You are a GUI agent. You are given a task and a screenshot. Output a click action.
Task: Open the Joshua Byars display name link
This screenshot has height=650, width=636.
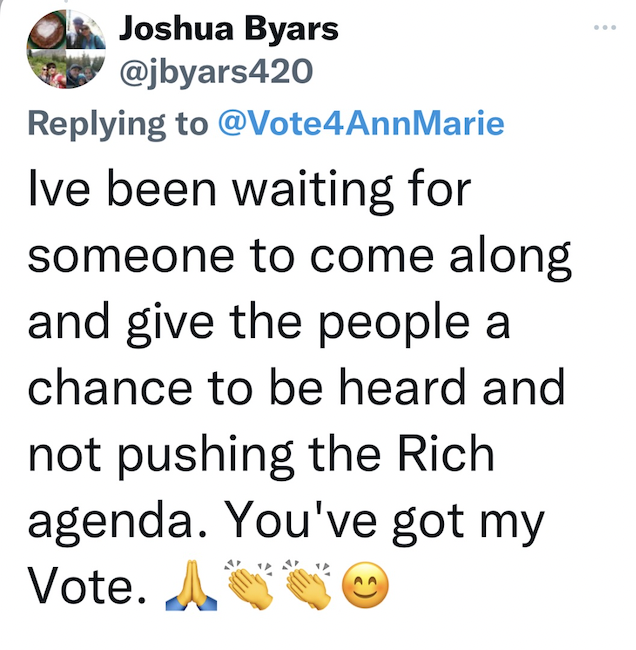228,29
